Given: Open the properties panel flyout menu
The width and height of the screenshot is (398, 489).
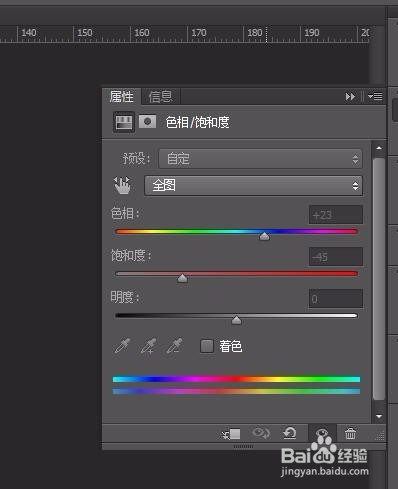Looking at the screenshot, I should [x=375, y=97].
